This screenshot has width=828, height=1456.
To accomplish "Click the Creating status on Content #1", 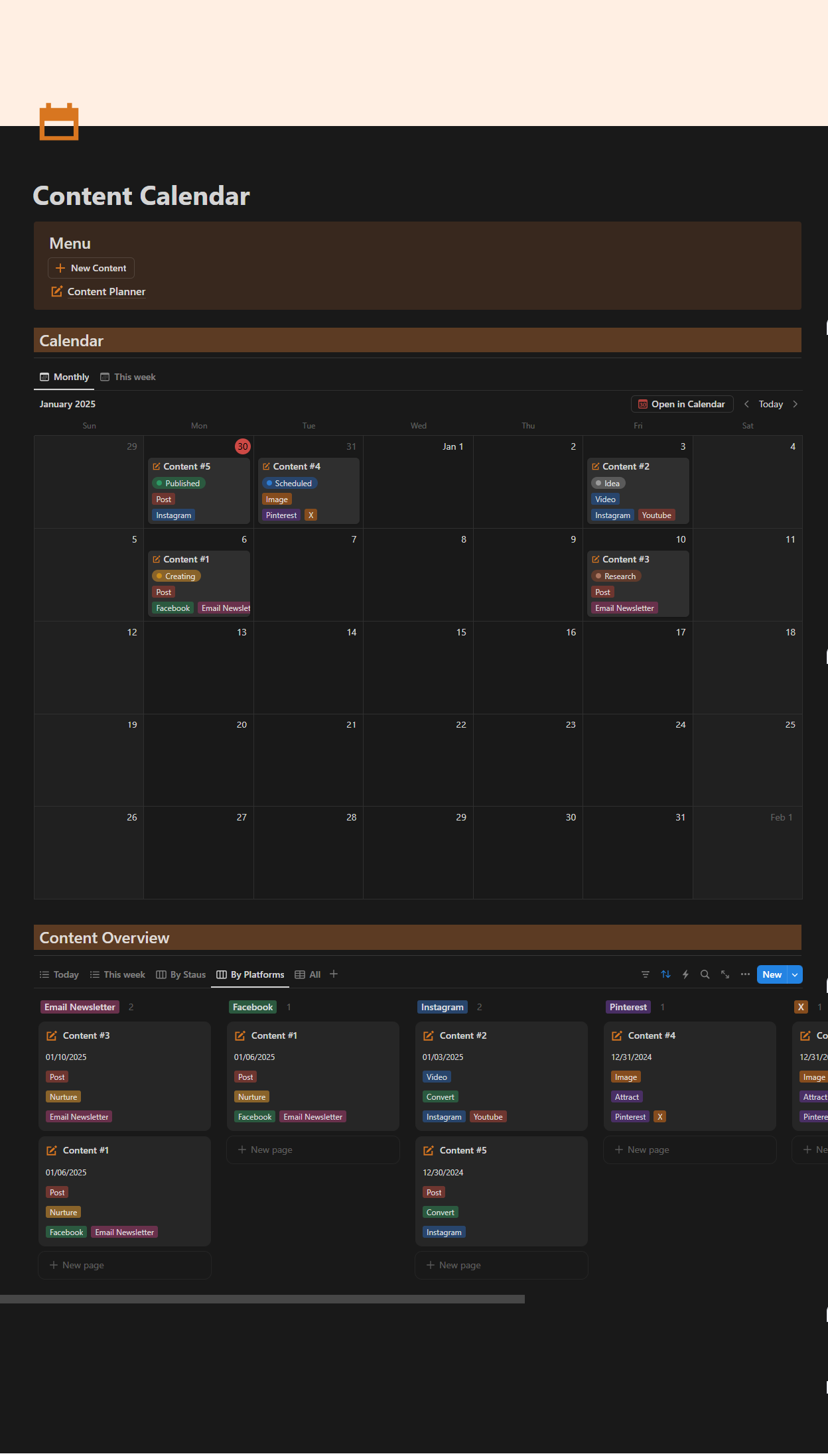I will click(176, 576).
